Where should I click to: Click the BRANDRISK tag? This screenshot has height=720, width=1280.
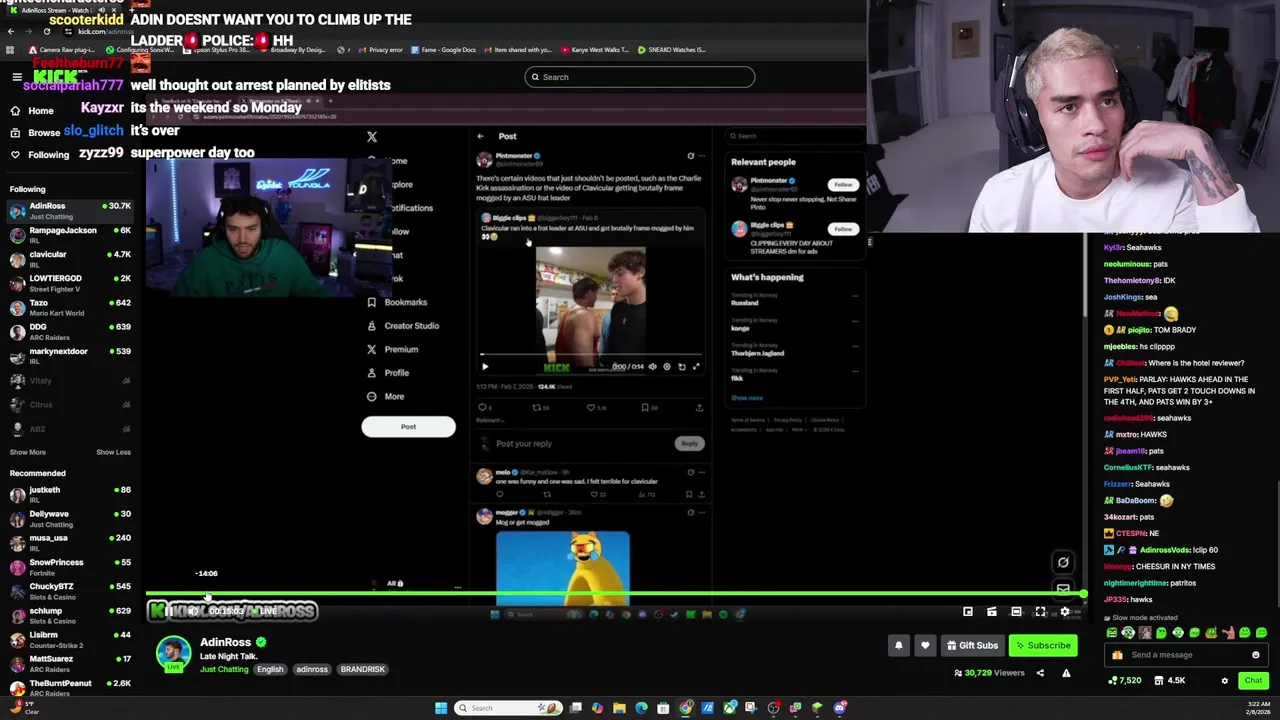click(x=362, y=669)
